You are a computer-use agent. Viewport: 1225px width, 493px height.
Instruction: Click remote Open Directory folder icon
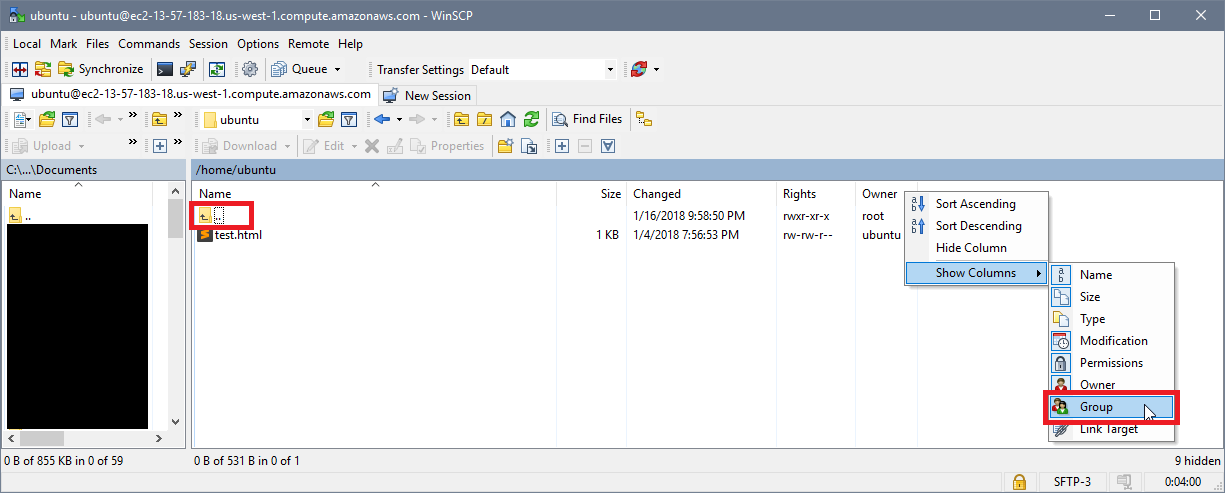click(326, 119)
